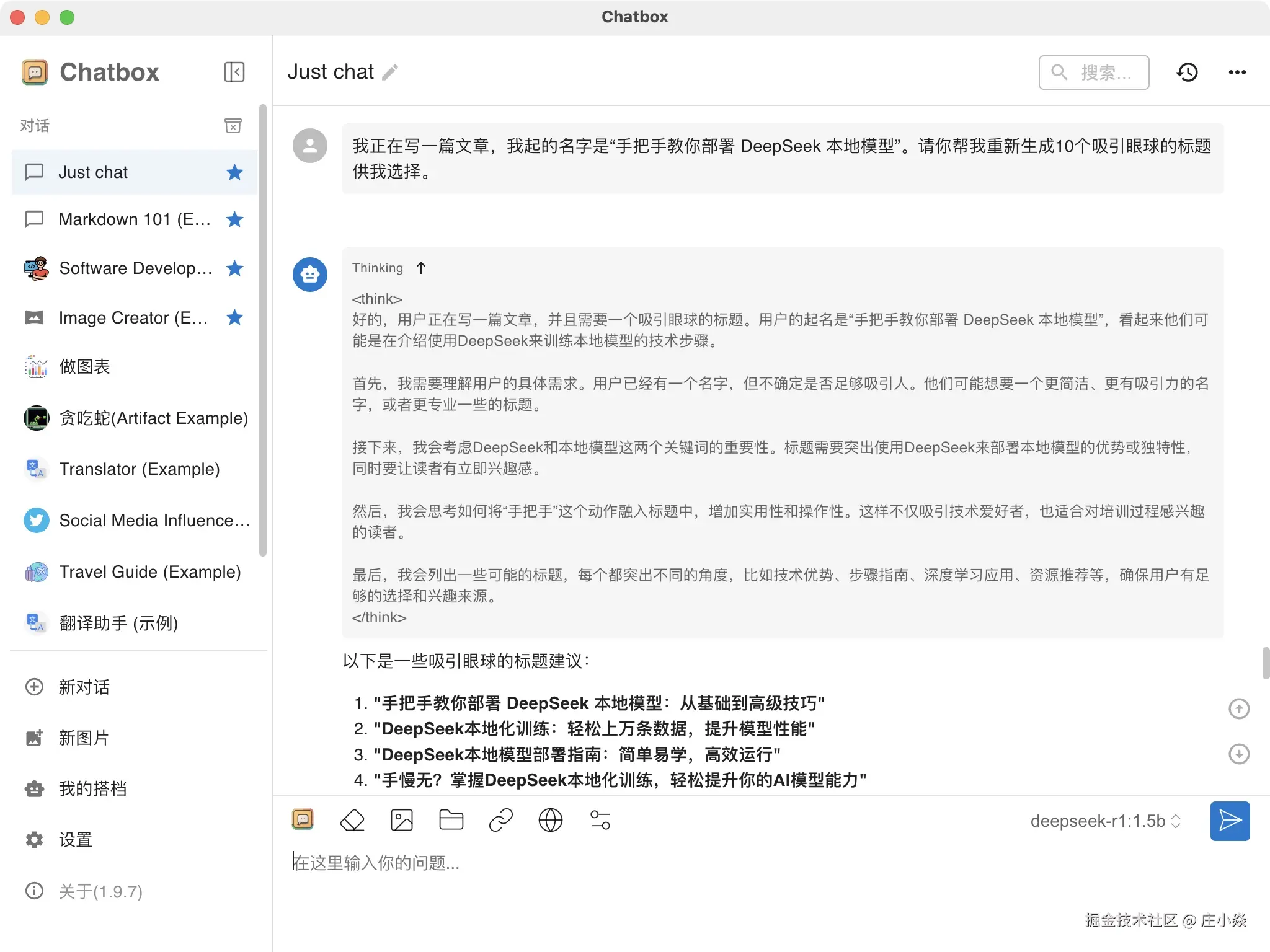The height and width of the screenshot is (952, 1270).
Task: Open conversation settings sliders icon
Action: coord(600,821)
